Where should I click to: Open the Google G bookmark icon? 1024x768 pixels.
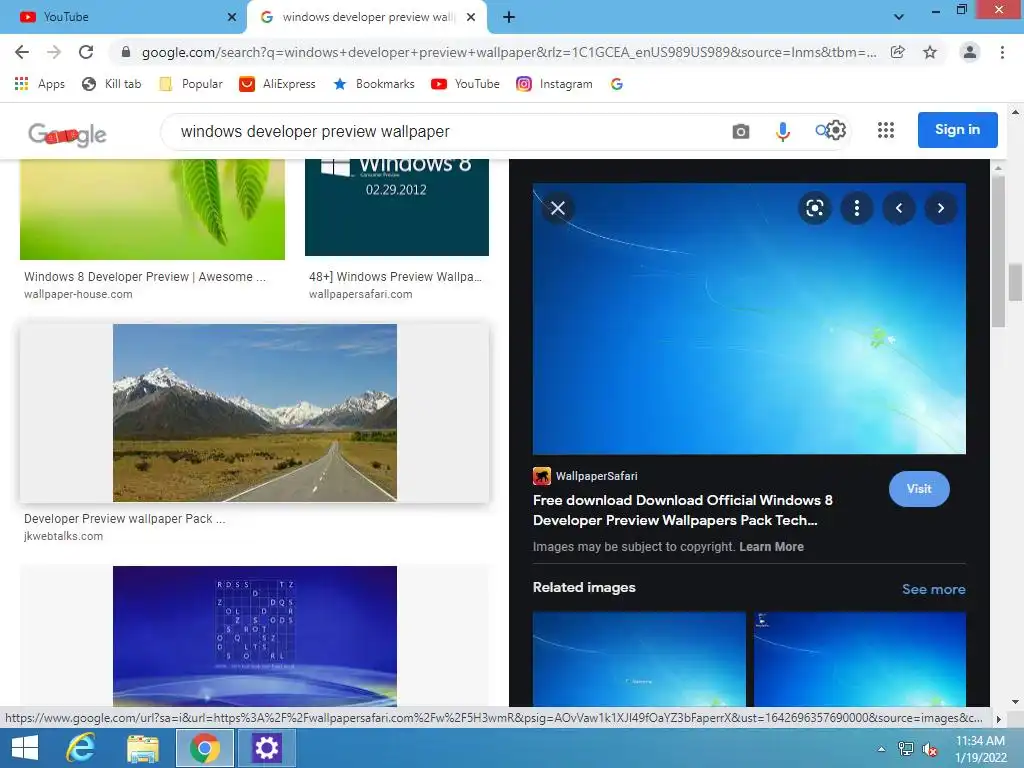616,84
